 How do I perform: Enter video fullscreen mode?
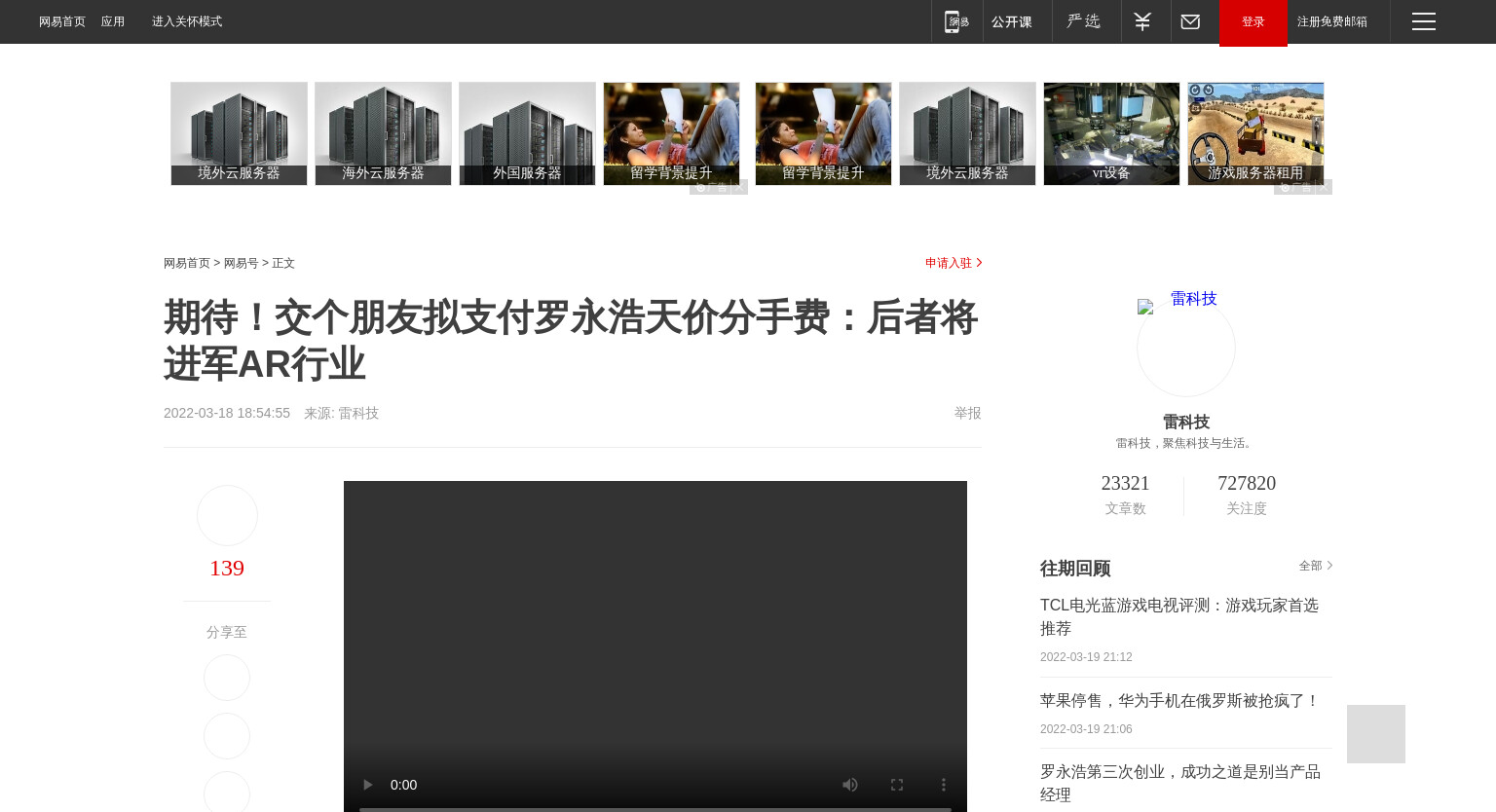pyautogui.click(x=897, y=785)
